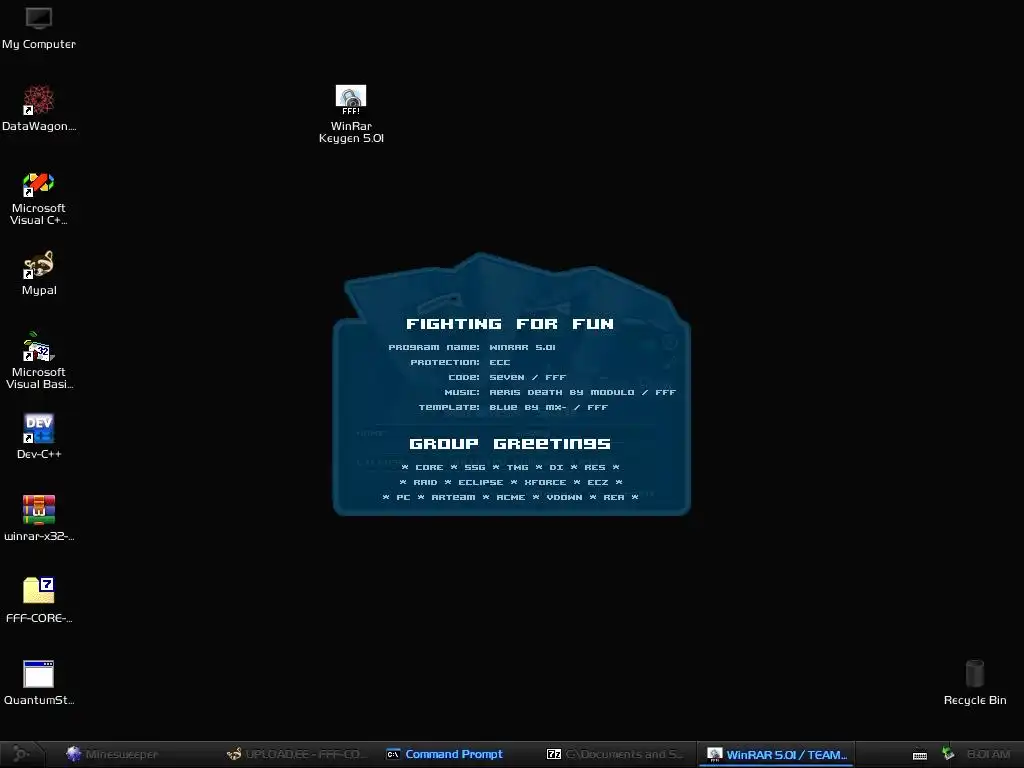Screen dimensions: 1024x768
Task: Click the 'CORE * SSG * TMG' greetings line
Action: [510, 468]
